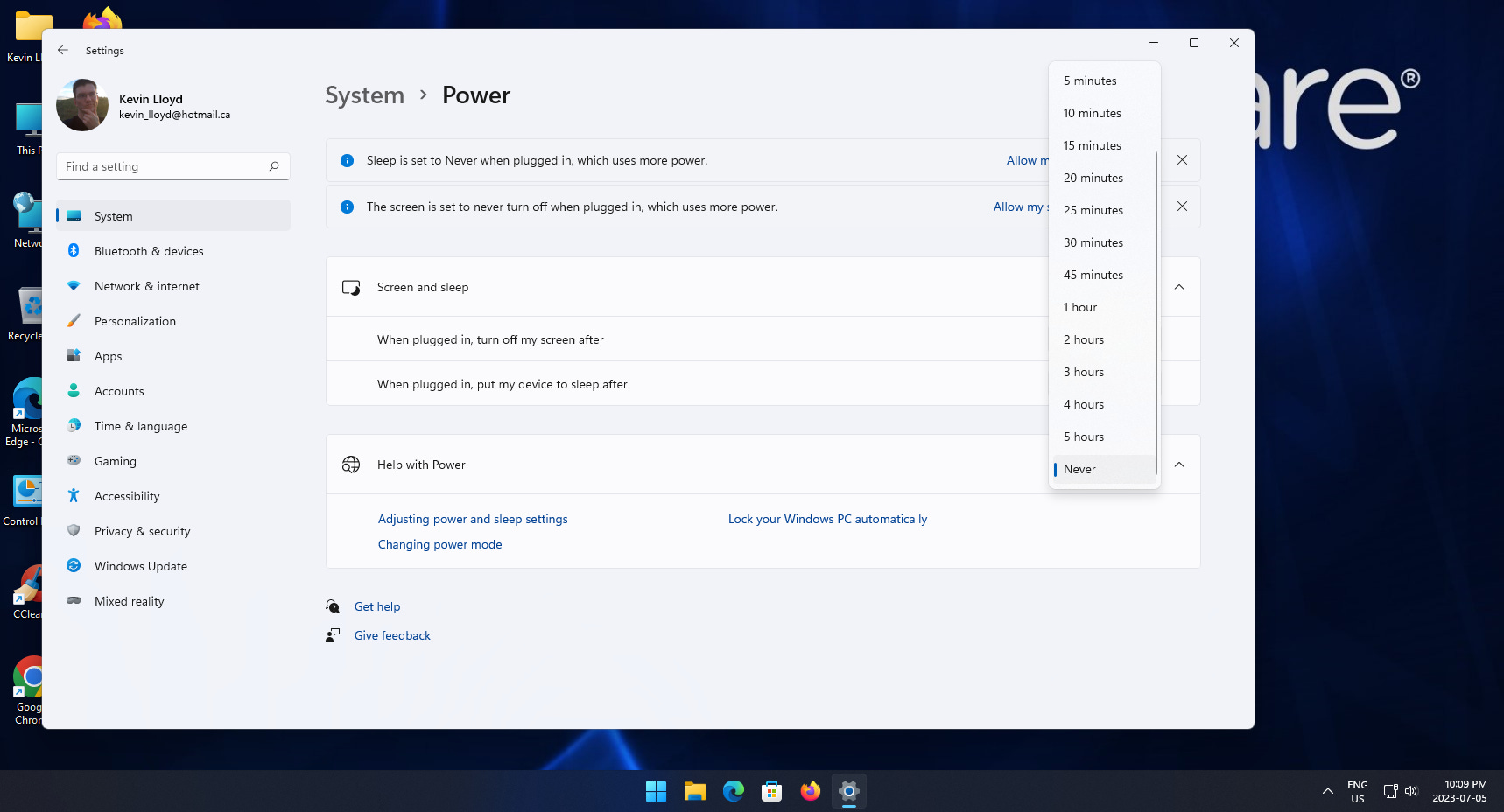Click the search magnifier icon
Screen dimensions: 1504x812
(274, 166)
